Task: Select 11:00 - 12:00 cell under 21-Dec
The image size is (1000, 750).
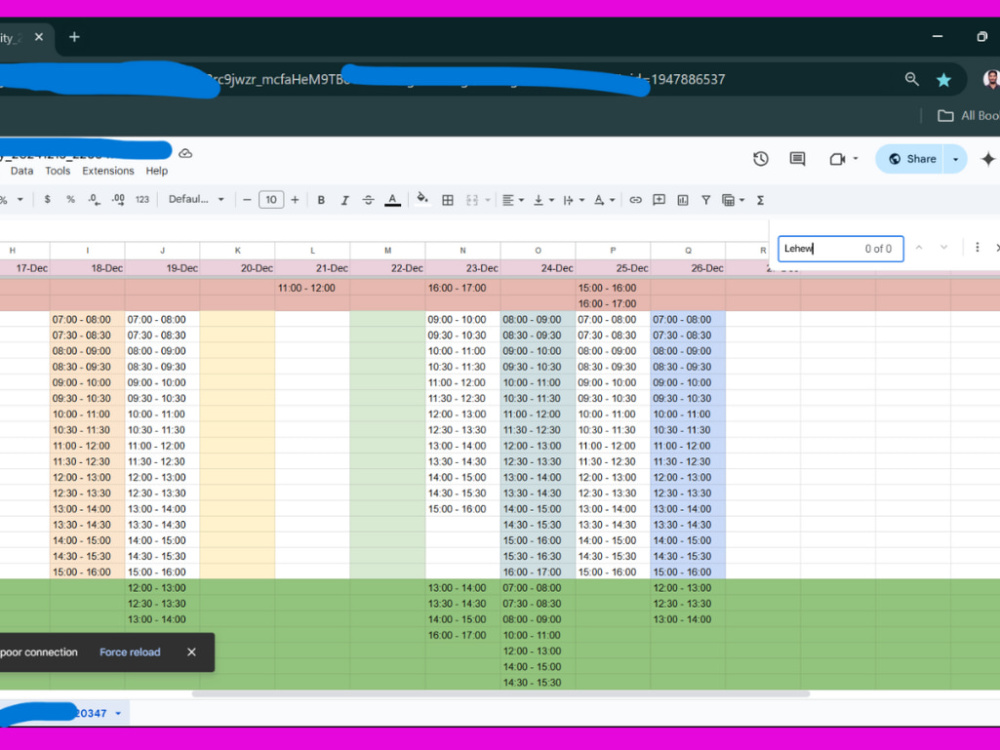Action: pos(312,288)
